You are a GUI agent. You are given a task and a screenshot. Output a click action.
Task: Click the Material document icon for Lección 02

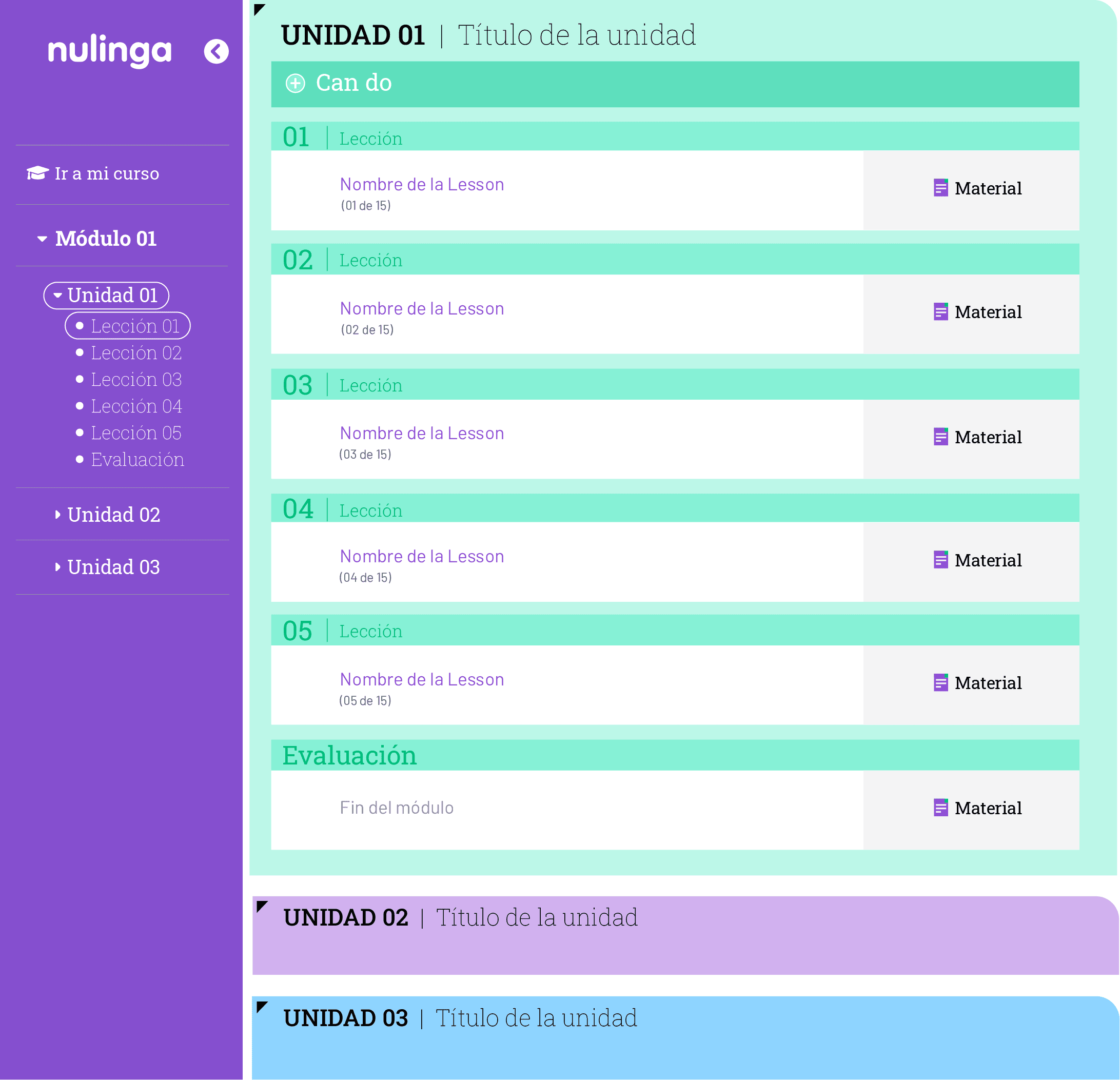[940, 312]
